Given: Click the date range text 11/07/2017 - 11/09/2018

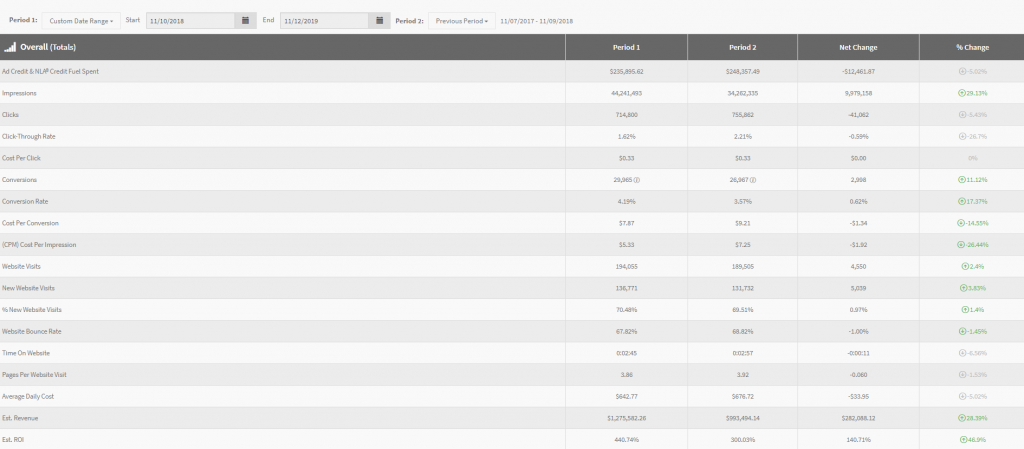Looking at the screenshot, I should [x=537, y=21].
